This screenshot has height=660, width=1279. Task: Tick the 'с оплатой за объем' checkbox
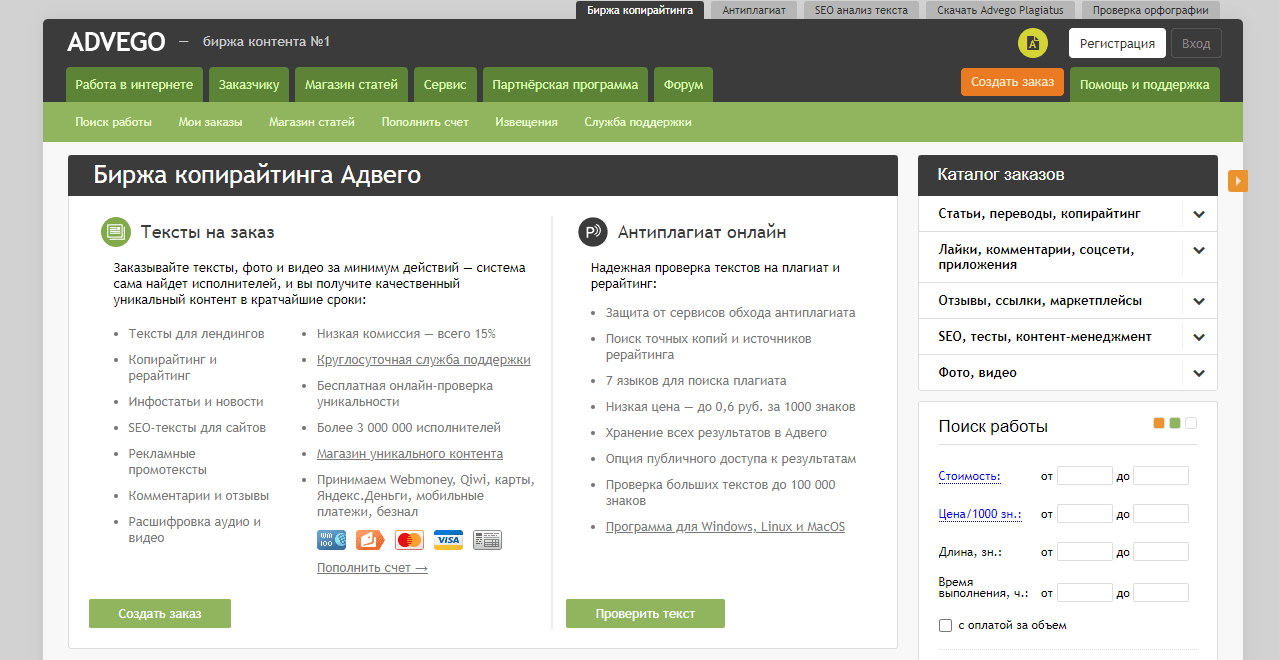coord(945,625)
